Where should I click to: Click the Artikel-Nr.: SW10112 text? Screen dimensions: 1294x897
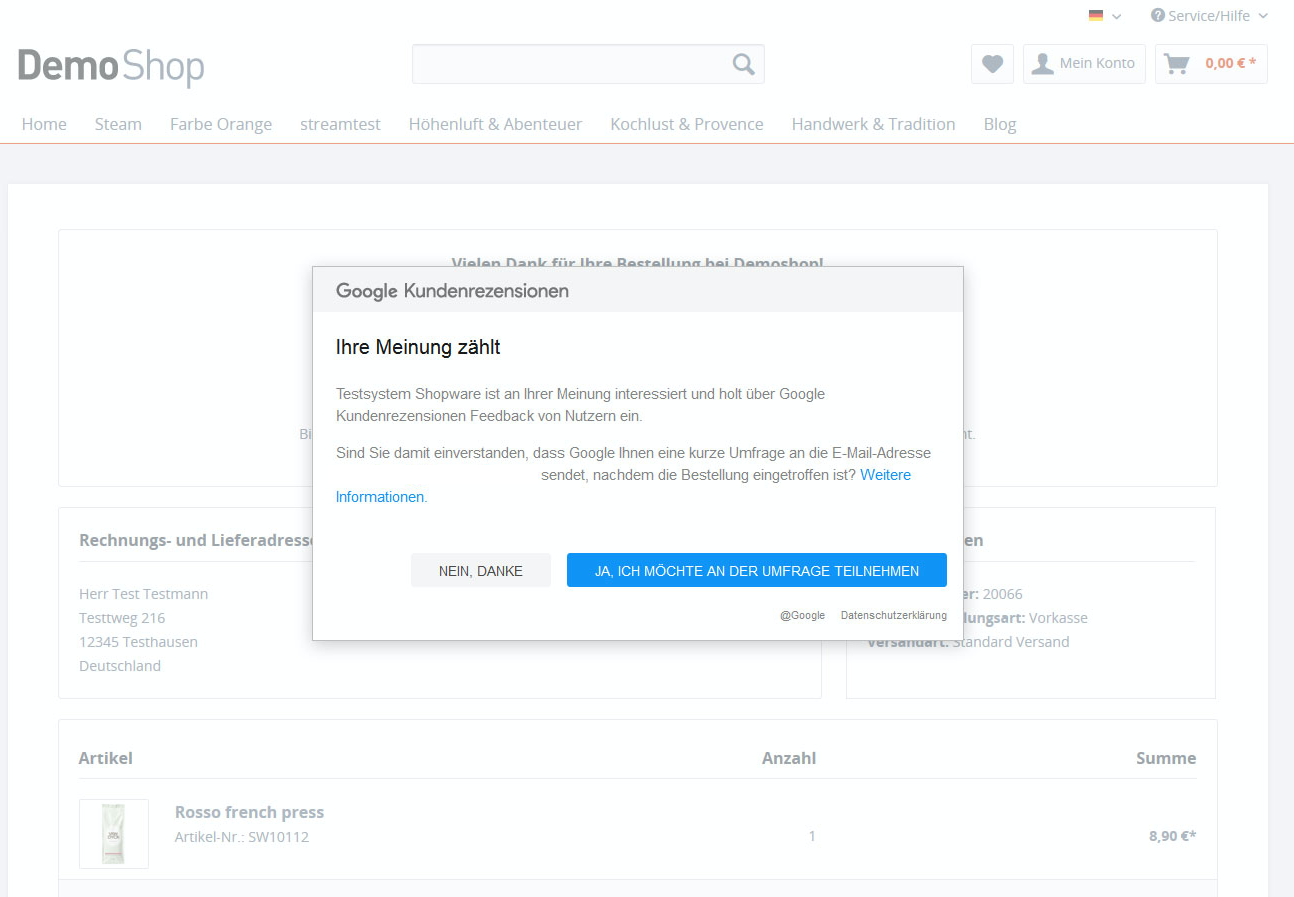(242, 837)
